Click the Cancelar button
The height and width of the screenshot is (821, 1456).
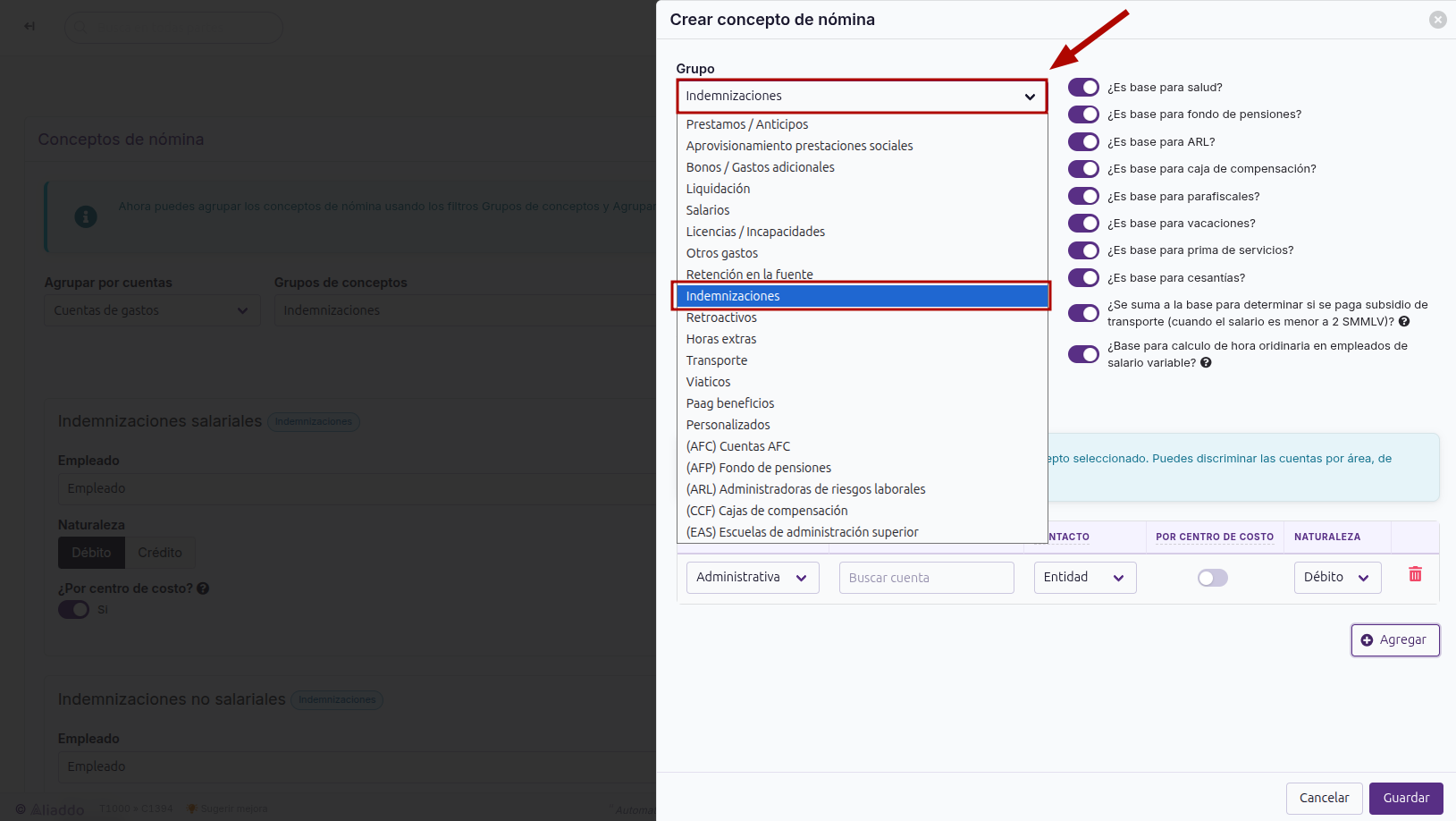point(1324,799)
